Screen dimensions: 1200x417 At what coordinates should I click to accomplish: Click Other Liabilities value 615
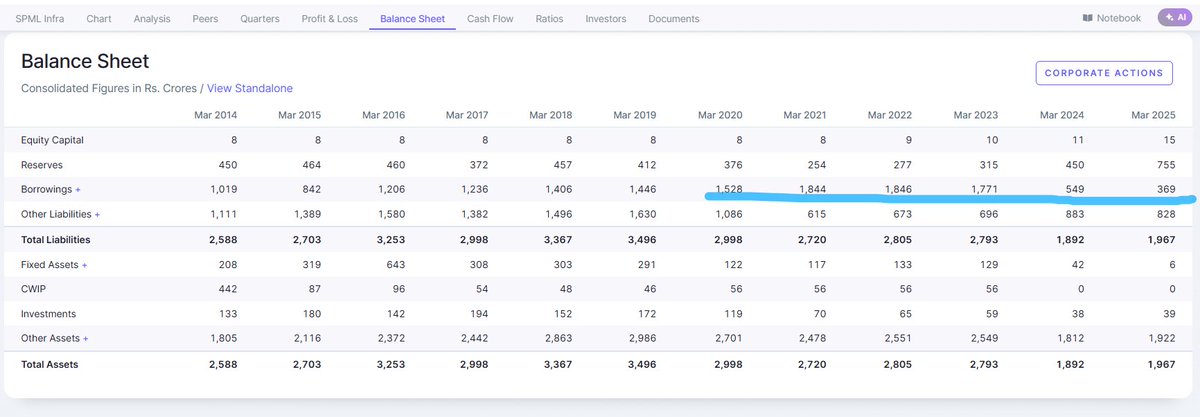(818, 214)
